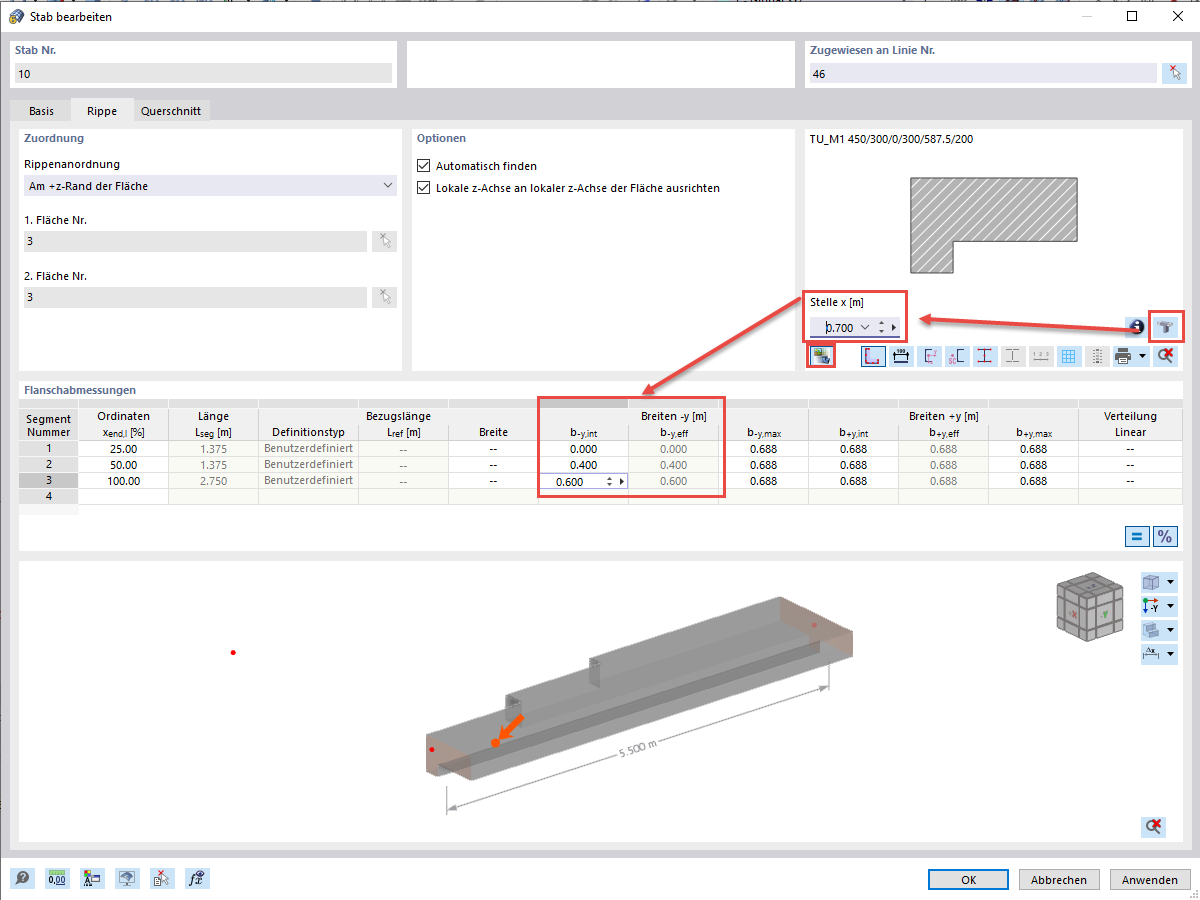Toggle the grid table icon above Flanschabmessungen
1200x900 pixels.
tap(1067, 355)
